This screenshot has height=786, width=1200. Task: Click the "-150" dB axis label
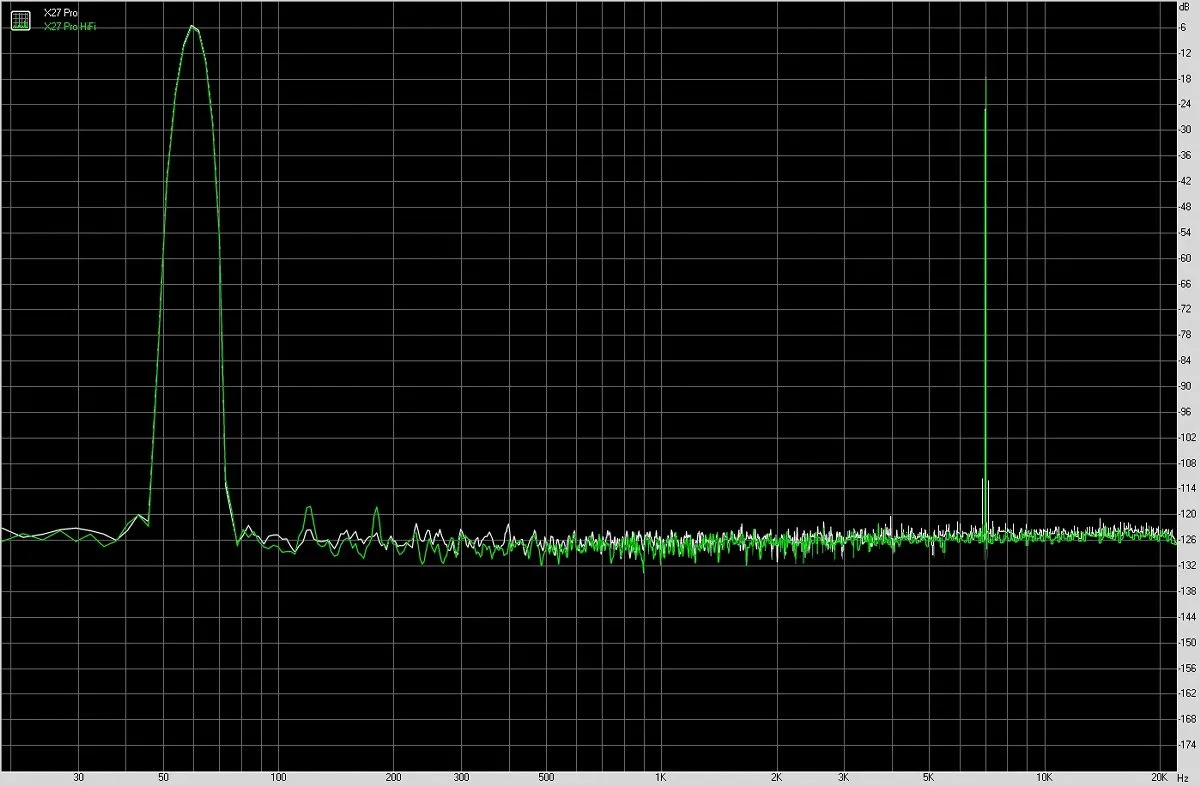pyautogui.click(x=1186, y=642)
